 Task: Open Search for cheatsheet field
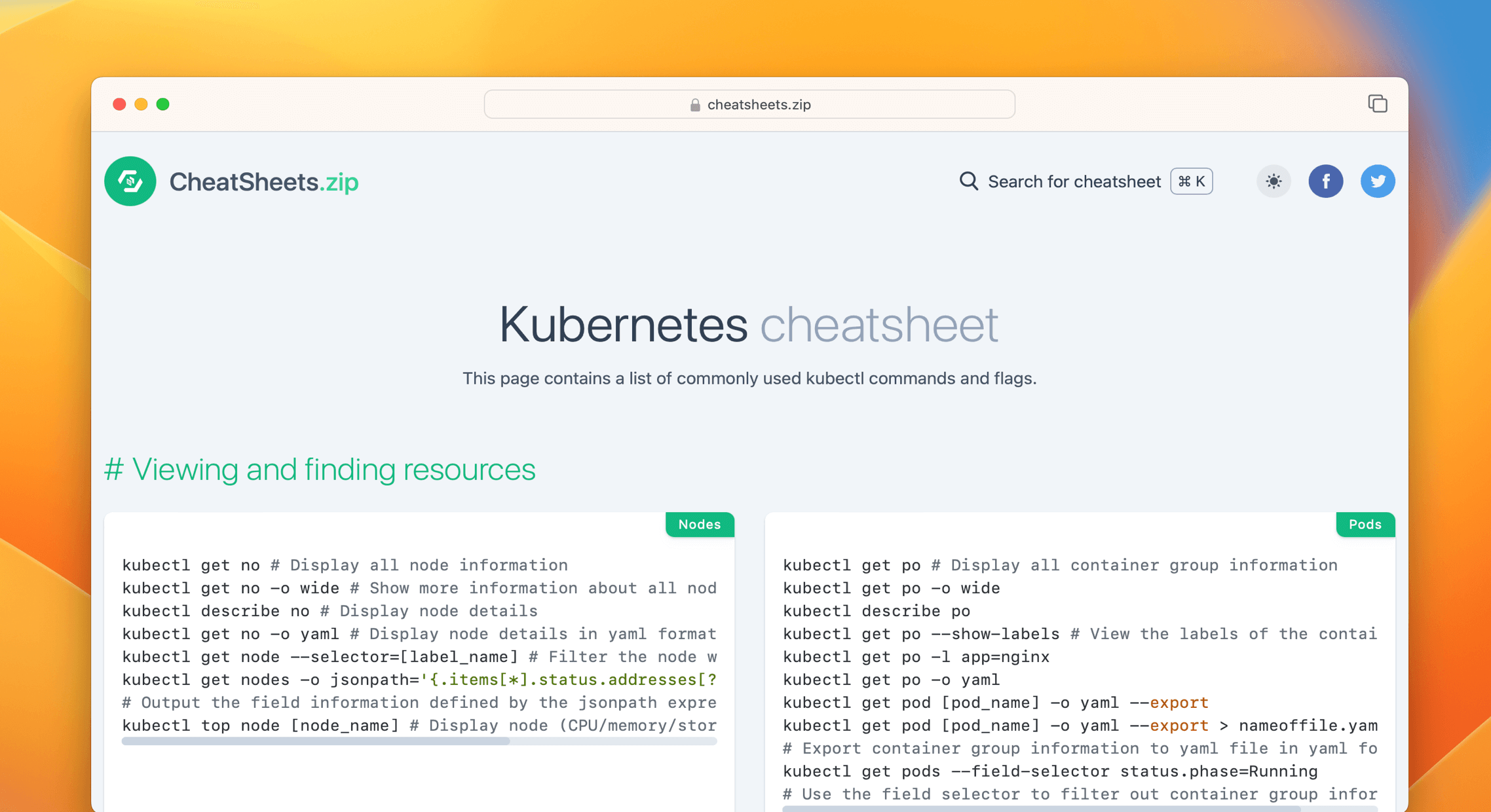click(x=1085, y=181)
